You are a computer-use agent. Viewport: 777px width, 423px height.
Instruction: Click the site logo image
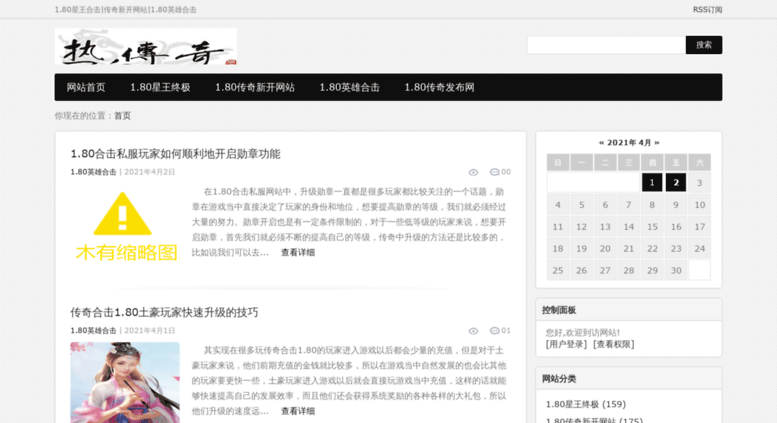coord(146,47)
